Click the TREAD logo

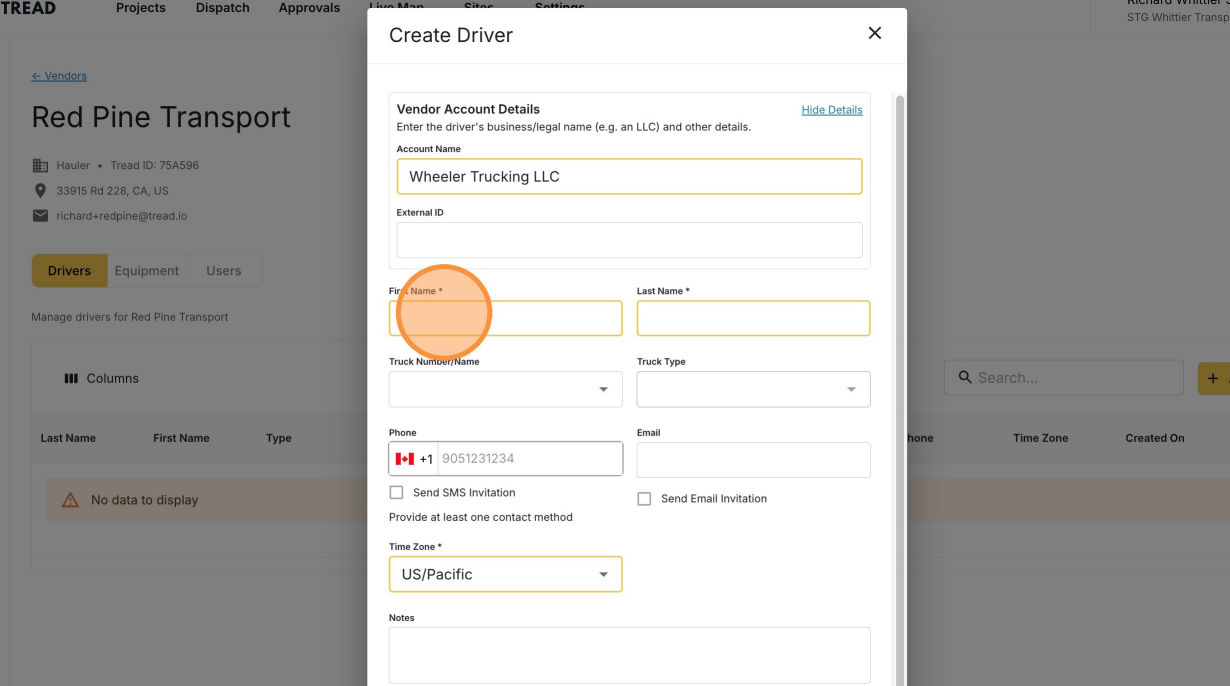[28, 8]
